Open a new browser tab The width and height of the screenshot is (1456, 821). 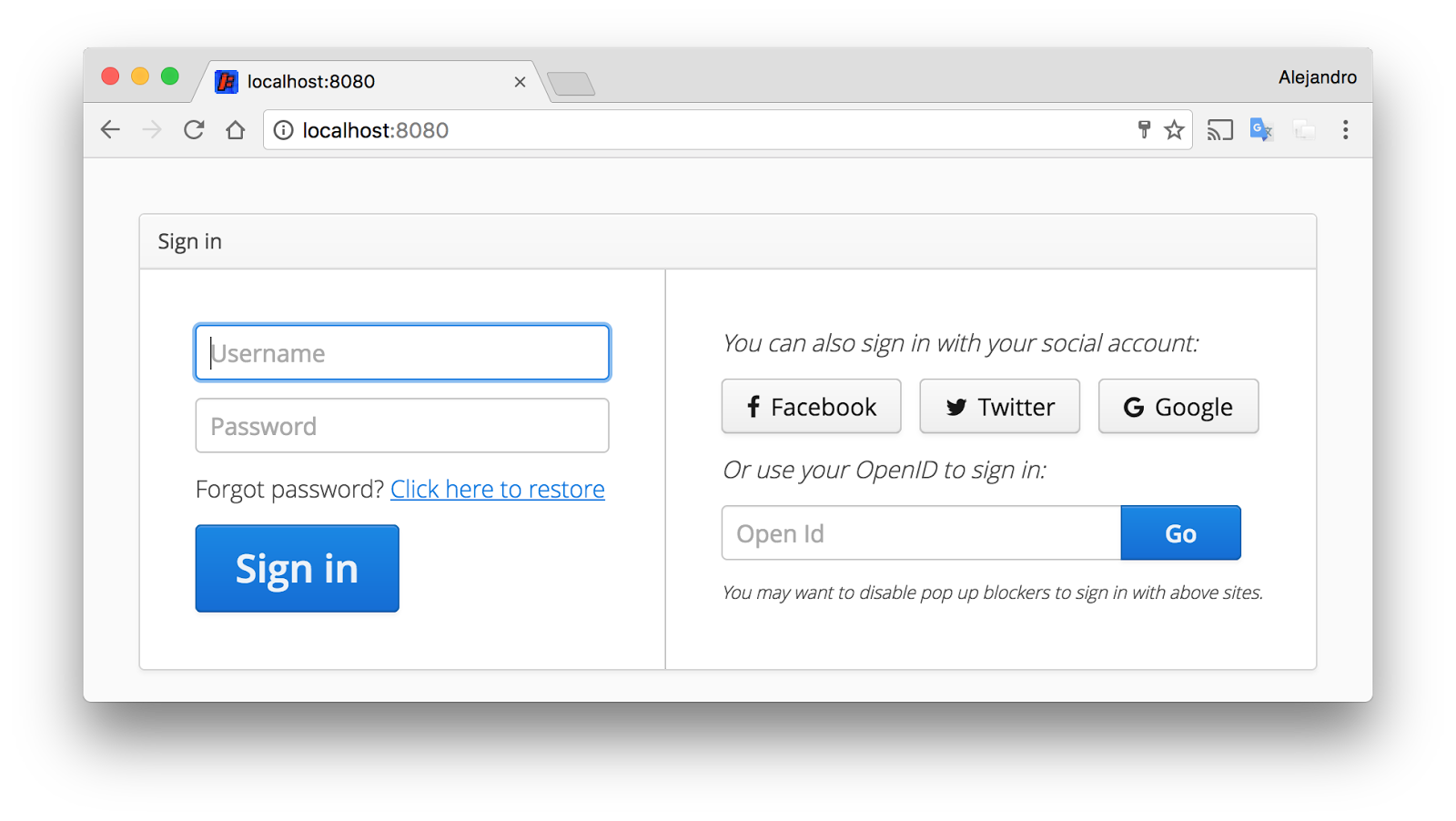[x=571, y=84]
